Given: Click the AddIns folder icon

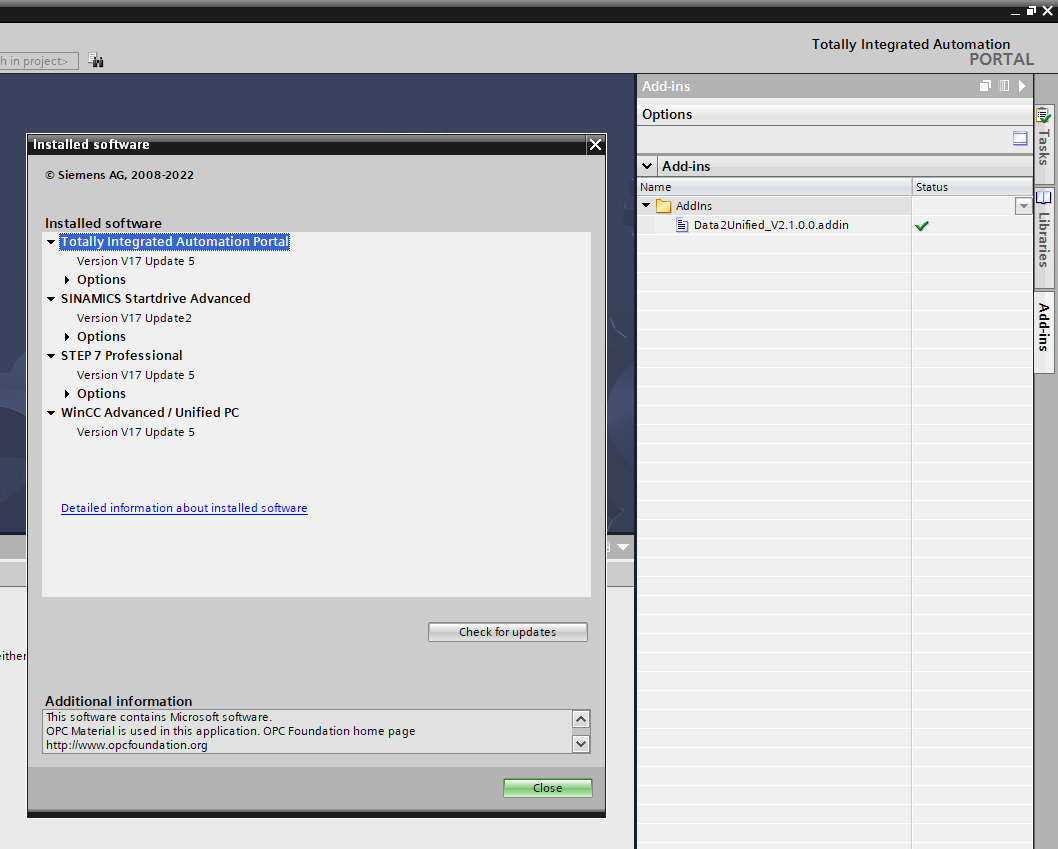Looking at the screenshot, I should click(x=664, y=206).
